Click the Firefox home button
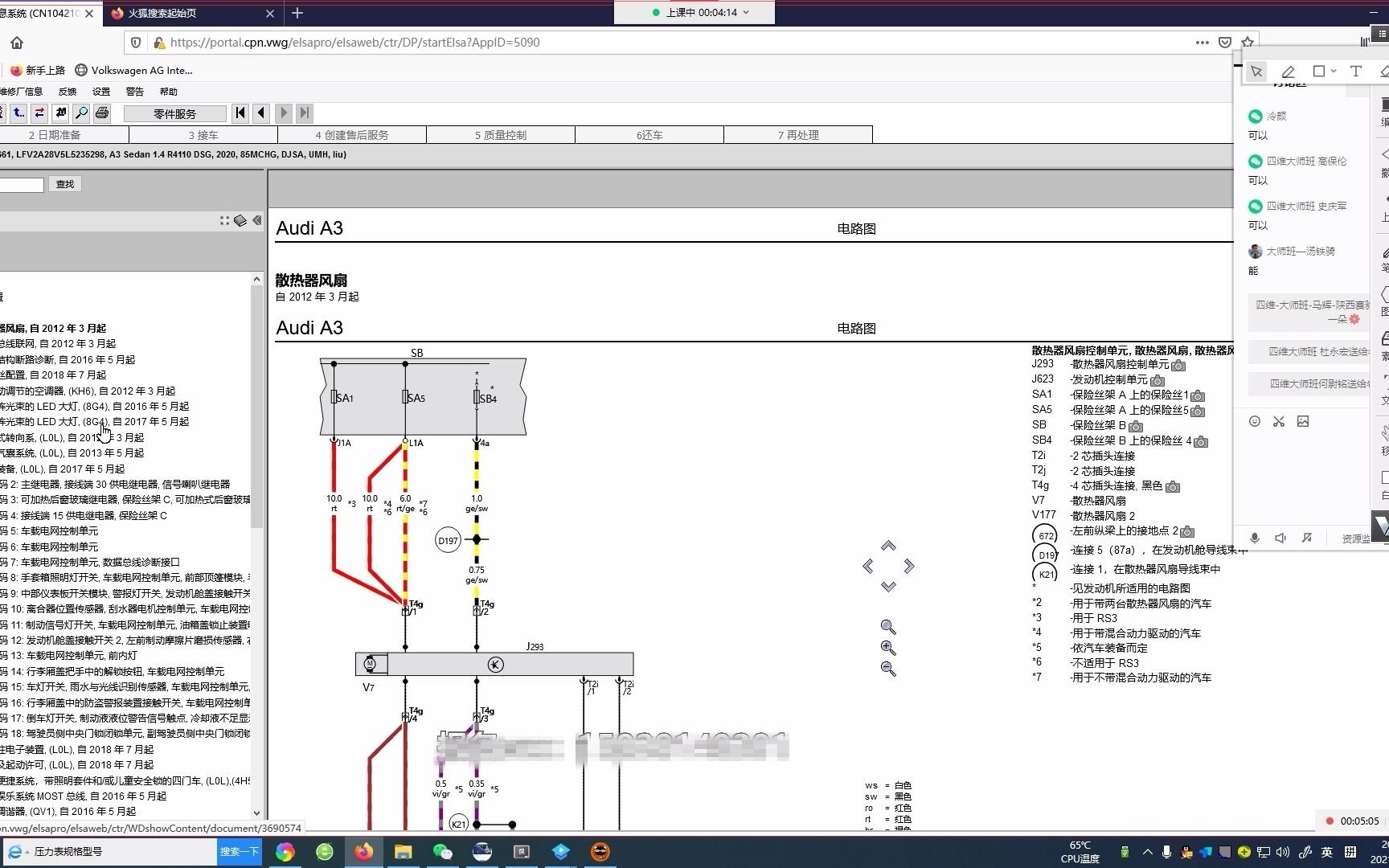Viewport: 1389px width, 868px height. pos(17,43)
